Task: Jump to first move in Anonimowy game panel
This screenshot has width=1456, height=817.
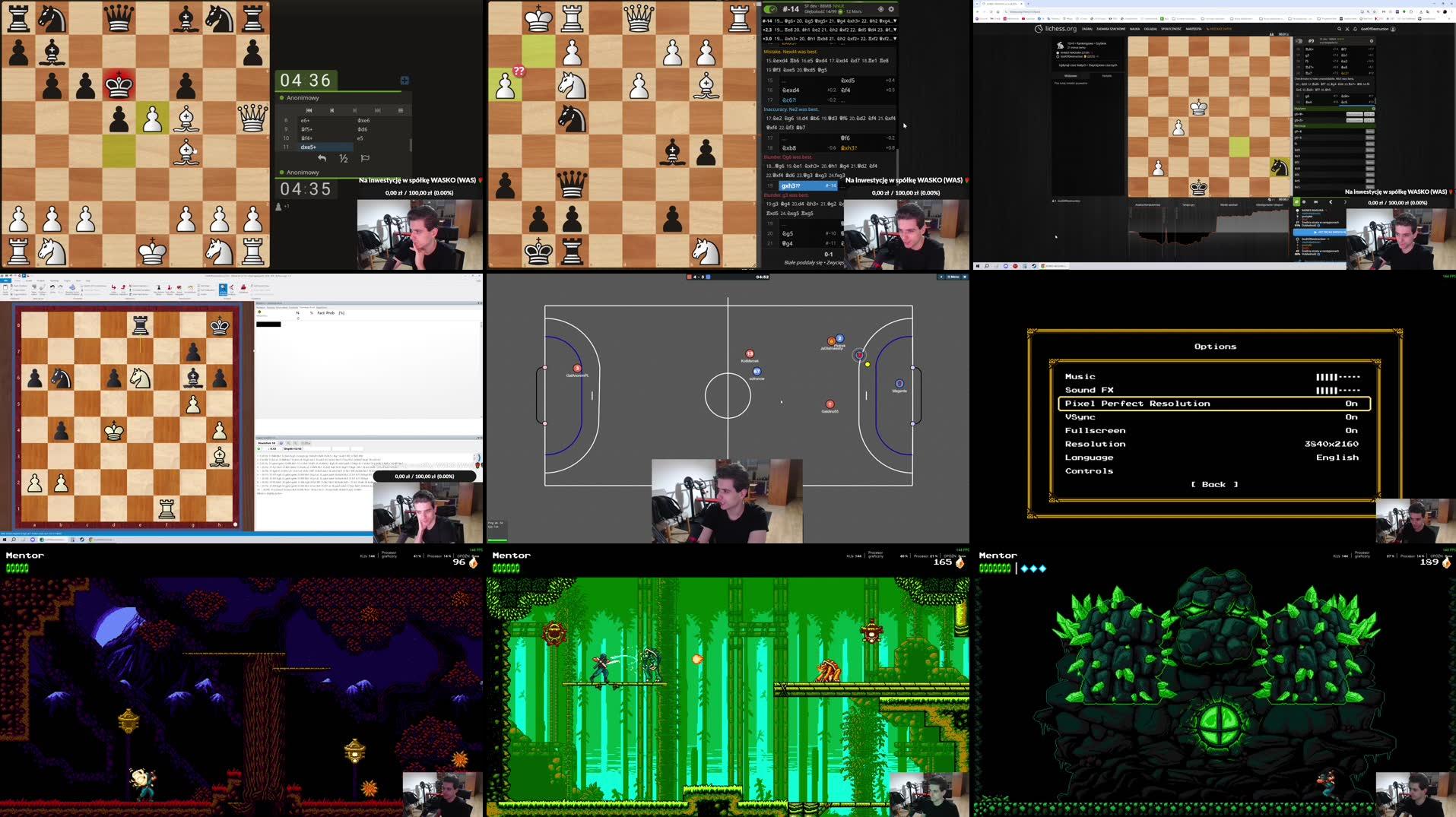Action: click(309, 110)
